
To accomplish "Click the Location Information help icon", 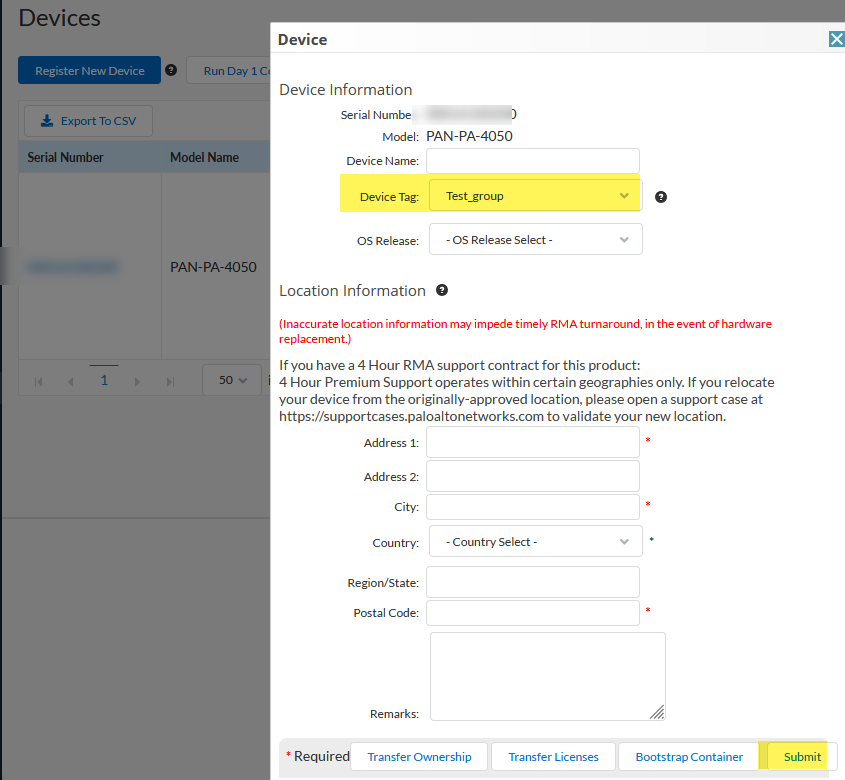I will pyautogui.click(x=442, y=290).
